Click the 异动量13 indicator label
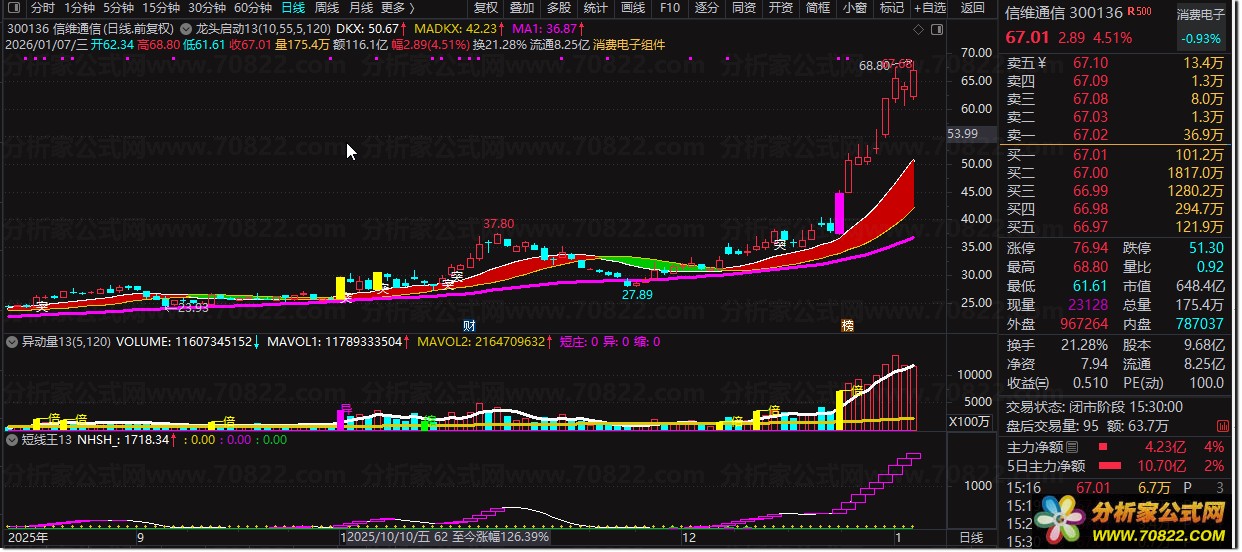The height and width of the screenshot is (552, 1242). (64, 342)
